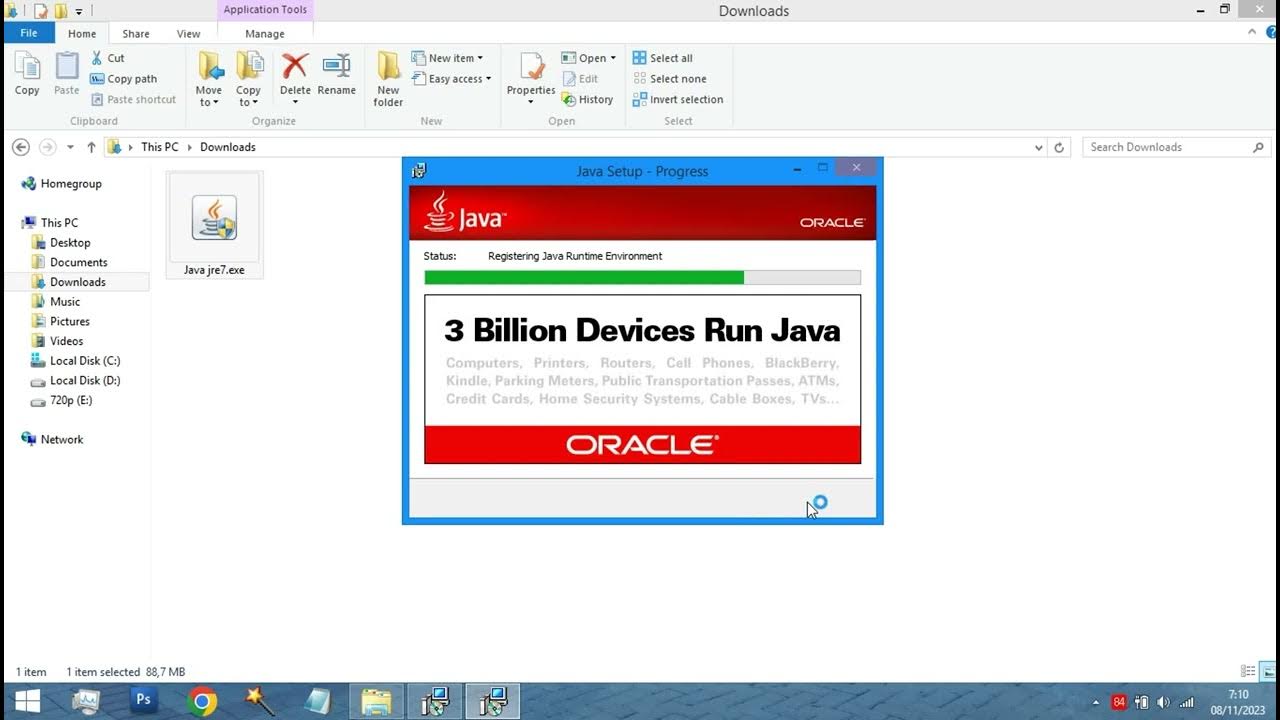Viewport: 1280px width, 720px height.
Task: Open the recent locations dropdown arrow
Action: coord(70,147)
